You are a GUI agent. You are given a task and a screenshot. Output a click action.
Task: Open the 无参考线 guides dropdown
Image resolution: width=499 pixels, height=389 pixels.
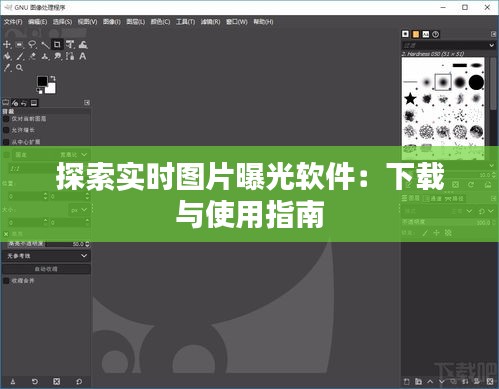pos(46,256)
